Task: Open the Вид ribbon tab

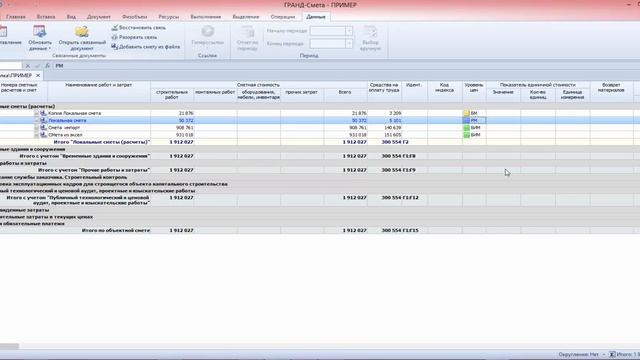Action: (71, 17)
